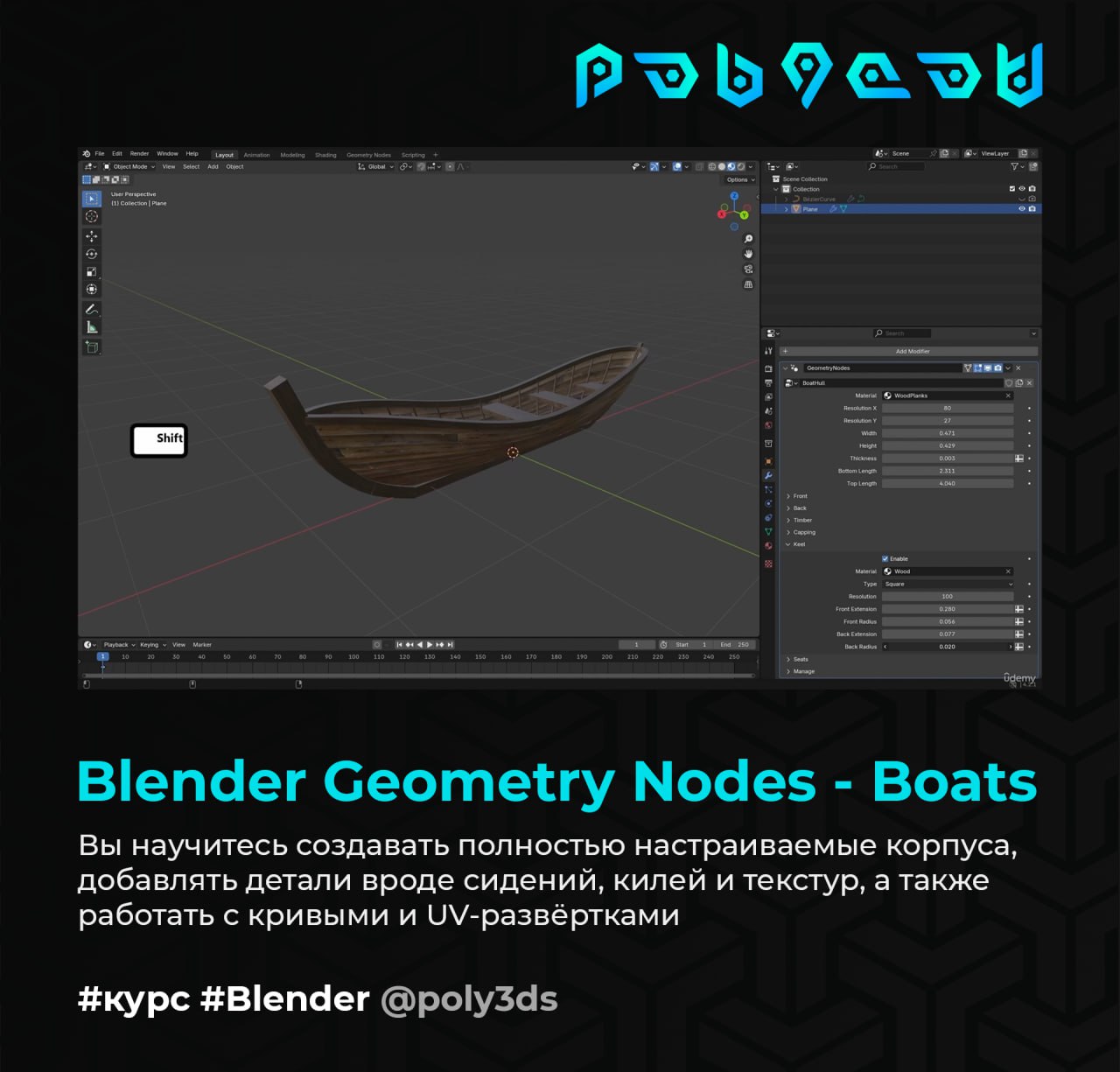
Task: Click the zoom magnifier viewport icon
Action: pyautogui.click(x=748, y=239)
